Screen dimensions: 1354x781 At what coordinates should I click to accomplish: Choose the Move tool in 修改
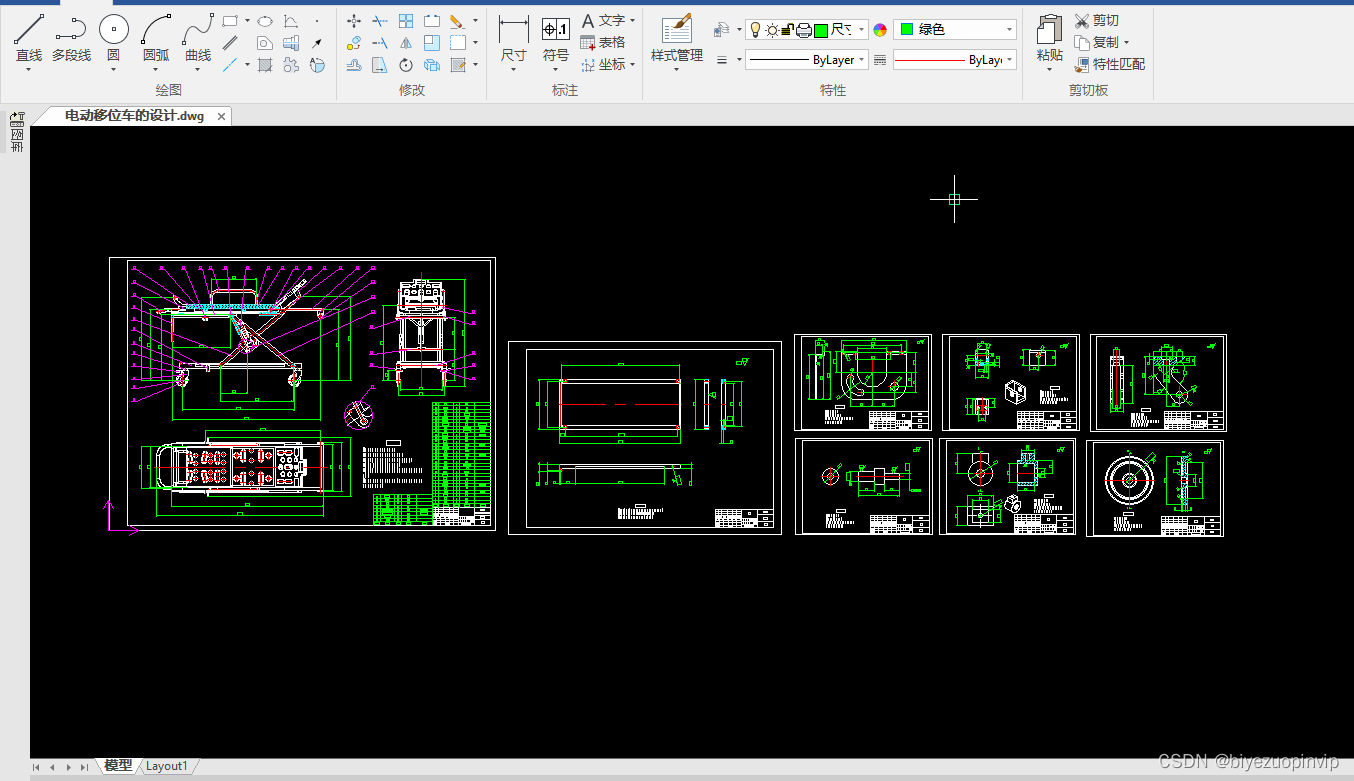coord(354,20)
